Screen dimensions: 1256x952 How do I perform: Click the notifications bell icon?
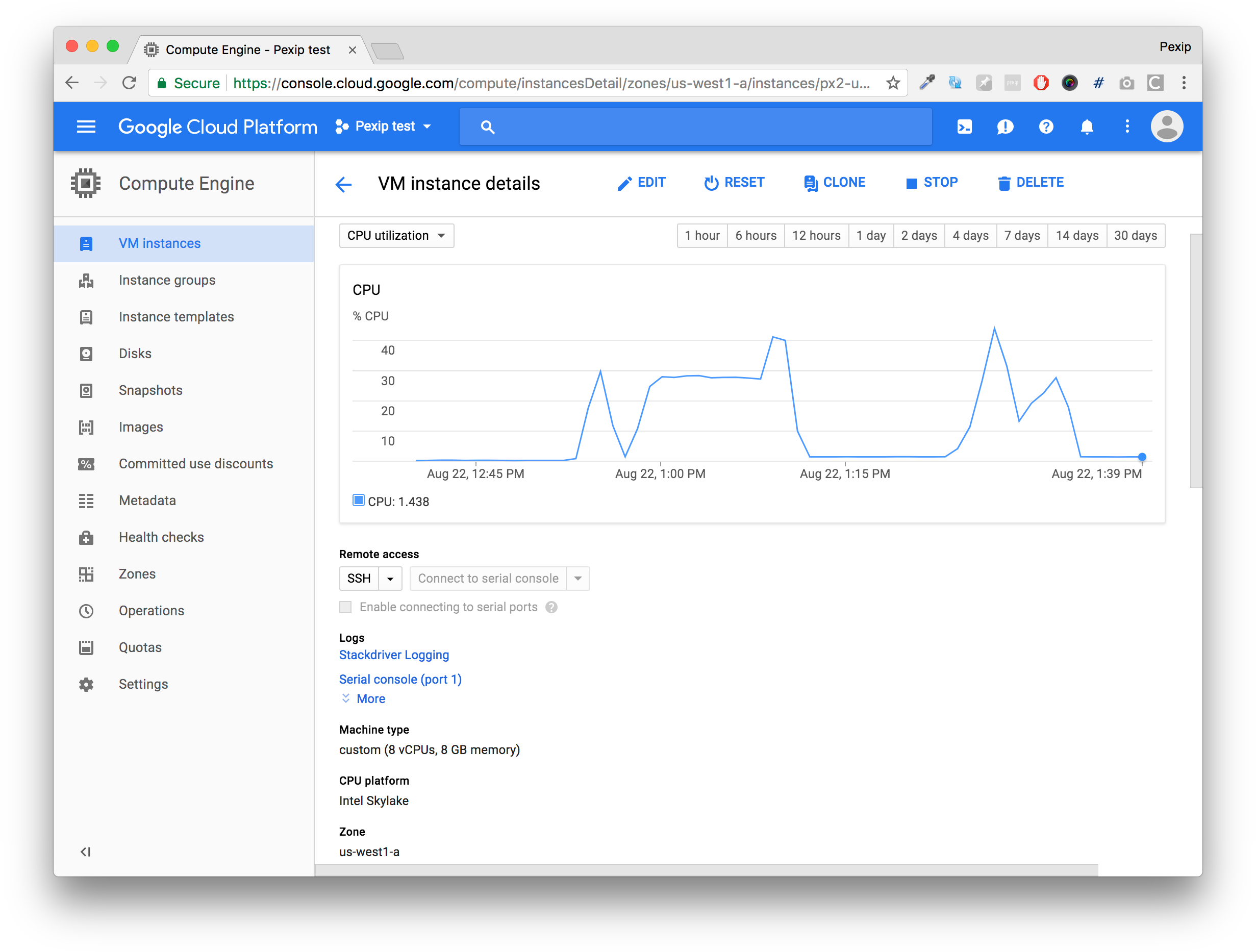1086,127
